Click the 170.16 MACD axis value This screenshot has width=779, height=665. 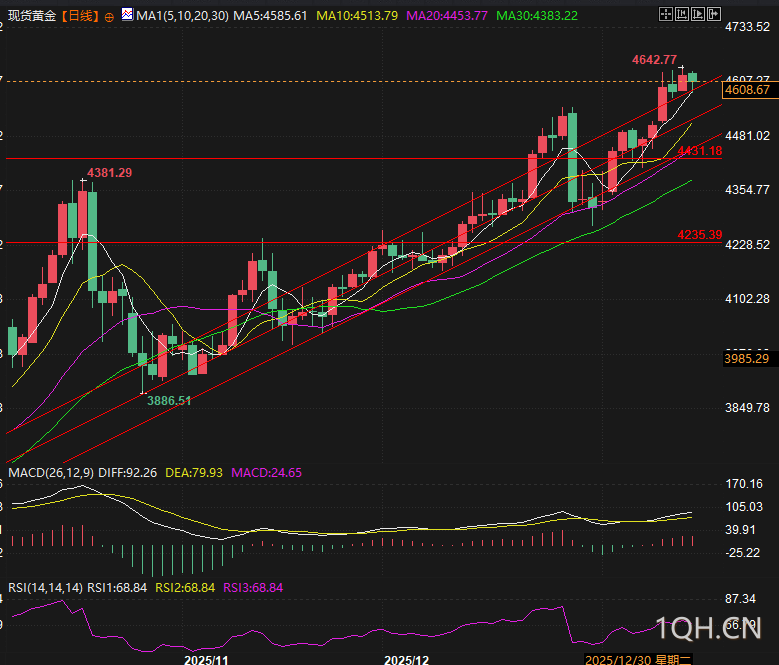pos(744,484)
